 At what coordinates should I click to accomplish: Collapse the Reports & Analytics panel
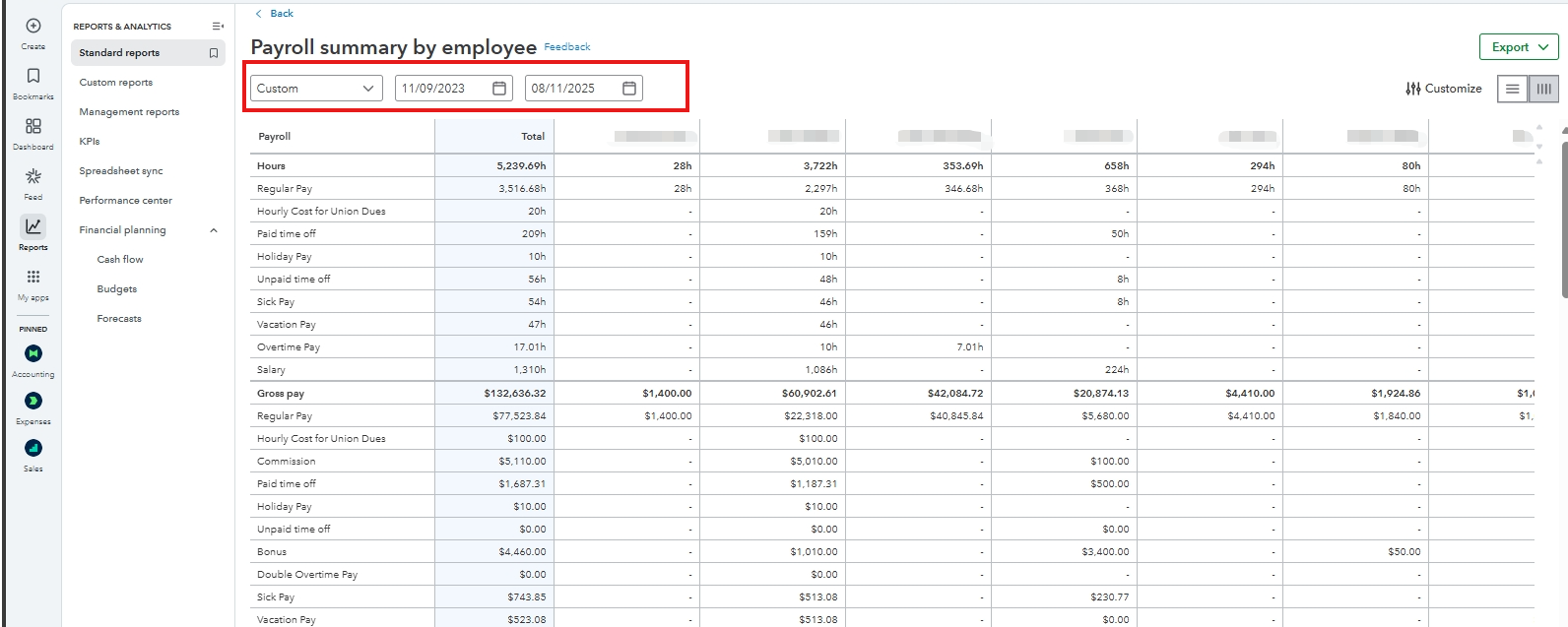(x=218, y=27)
